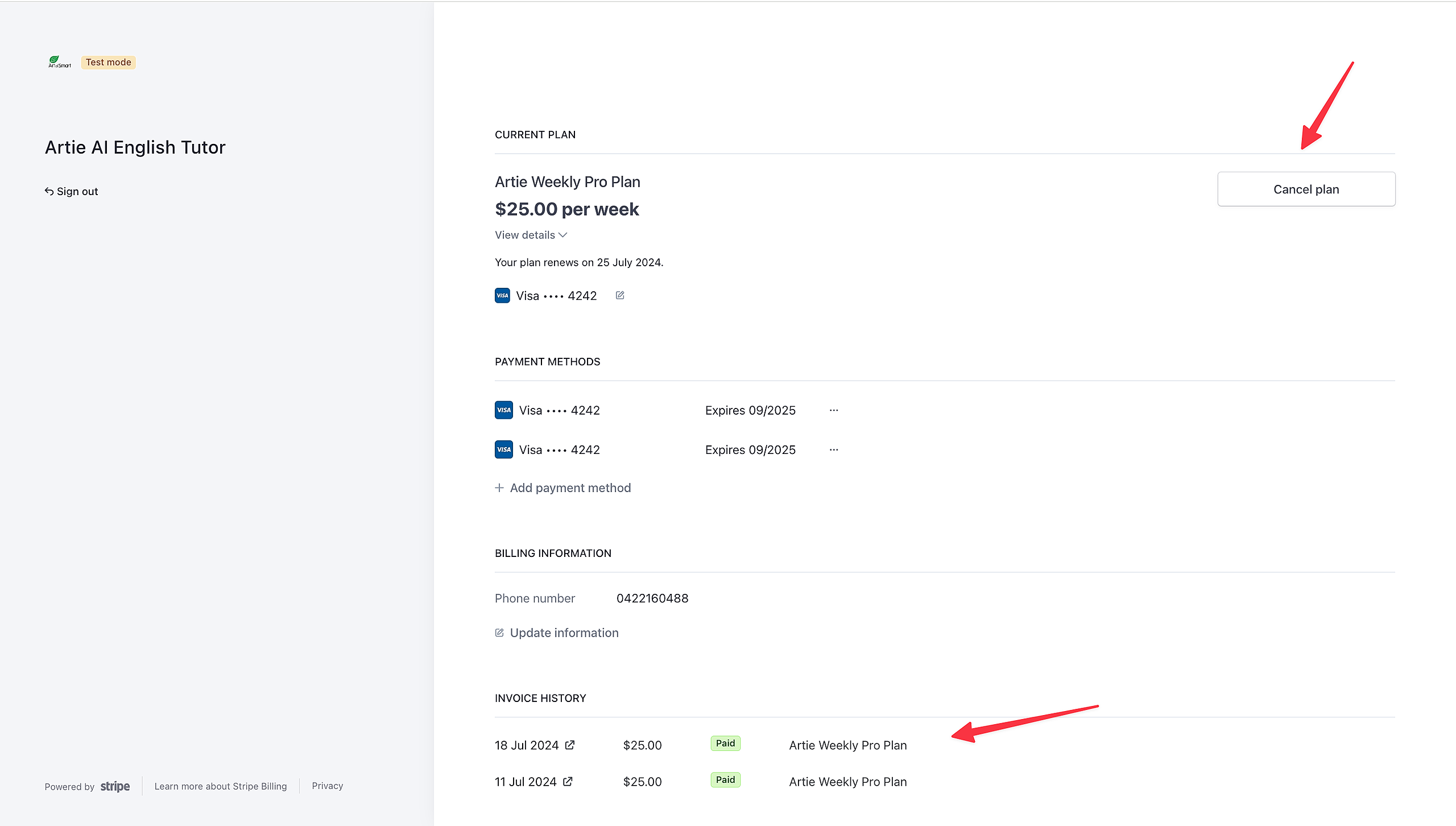This screenshot has height=826, width=1456.
Task: Click the Test mode badge
Action: pyautogui.click(x=109, y=62)
